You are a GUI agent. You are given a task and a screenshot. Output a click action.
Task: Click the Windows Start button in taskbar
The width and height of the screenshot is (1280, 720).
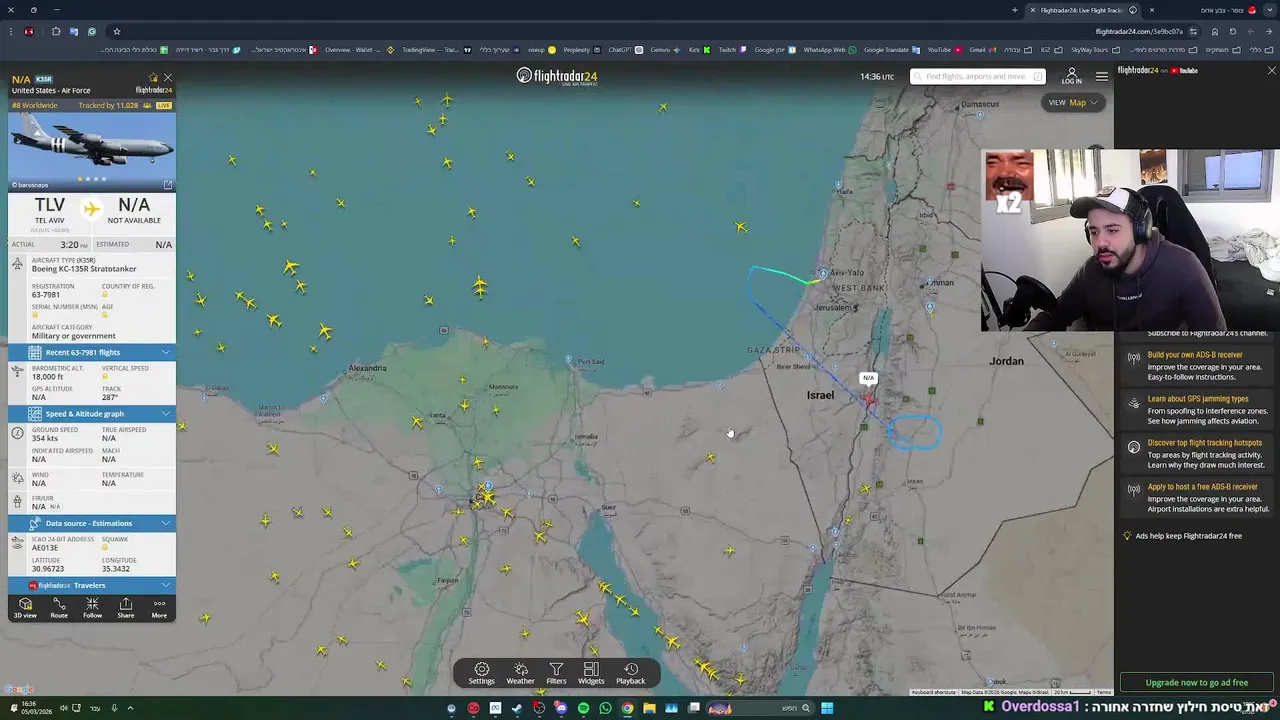(x=827, y=708)
